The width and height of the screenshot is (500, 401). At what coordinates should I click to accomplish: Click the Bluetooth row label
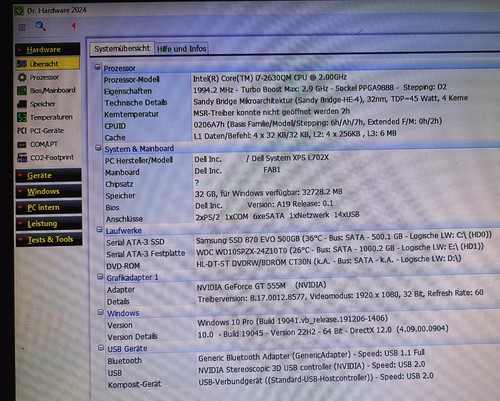coord(125,361)
